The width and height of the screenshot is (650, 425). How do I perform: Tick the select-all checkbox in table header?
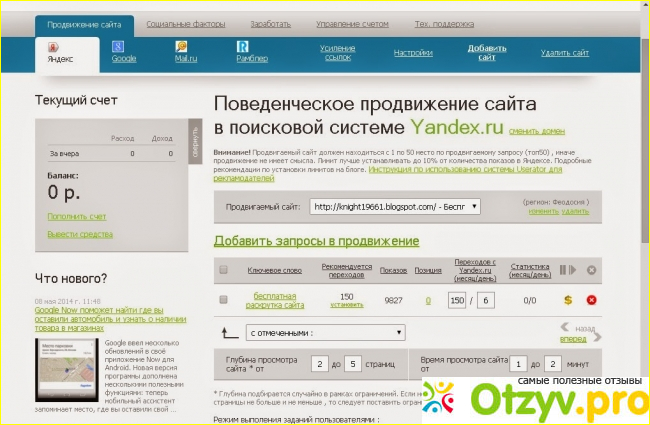(223, 269)
